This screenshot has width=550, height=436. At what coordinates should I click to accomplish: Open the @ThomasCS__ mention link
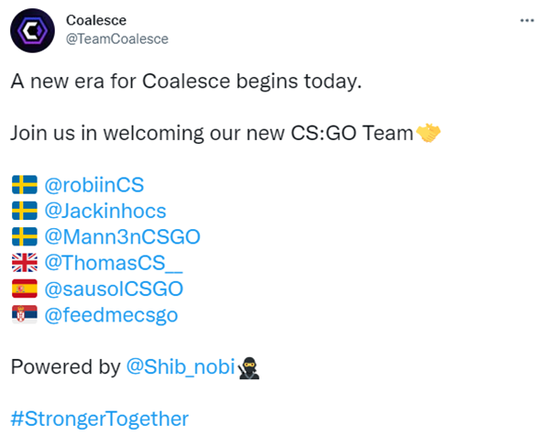point(113,263)
